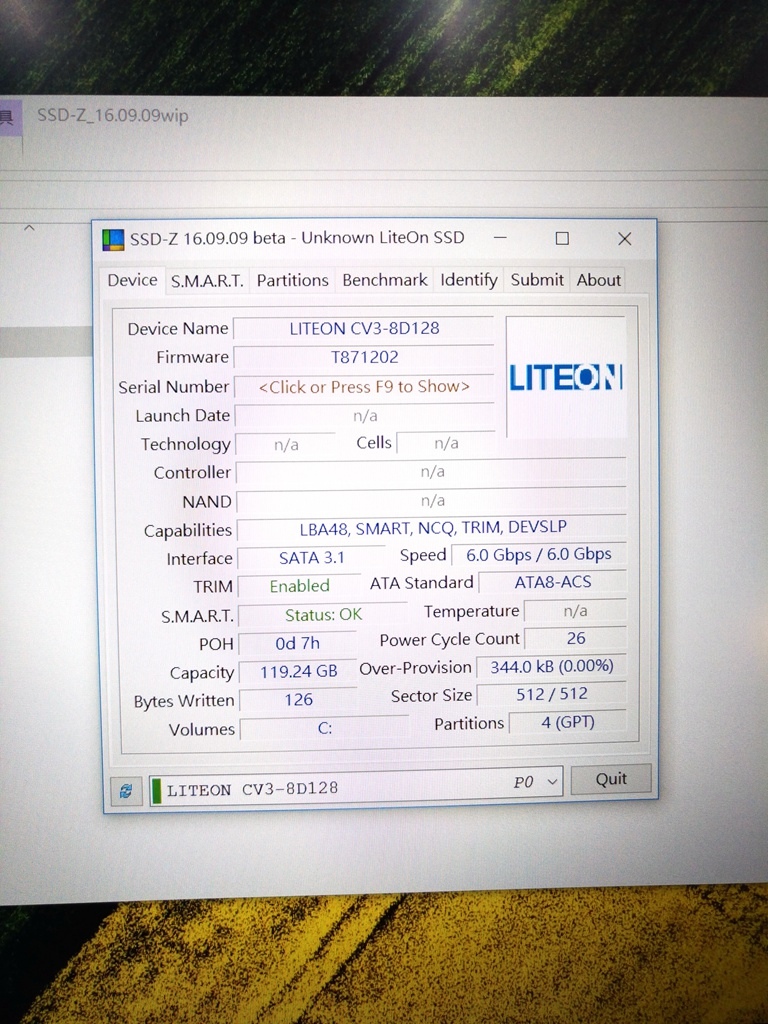Go to the Benchmark tab
The image size is (768, 1024).
coord(385,280)
